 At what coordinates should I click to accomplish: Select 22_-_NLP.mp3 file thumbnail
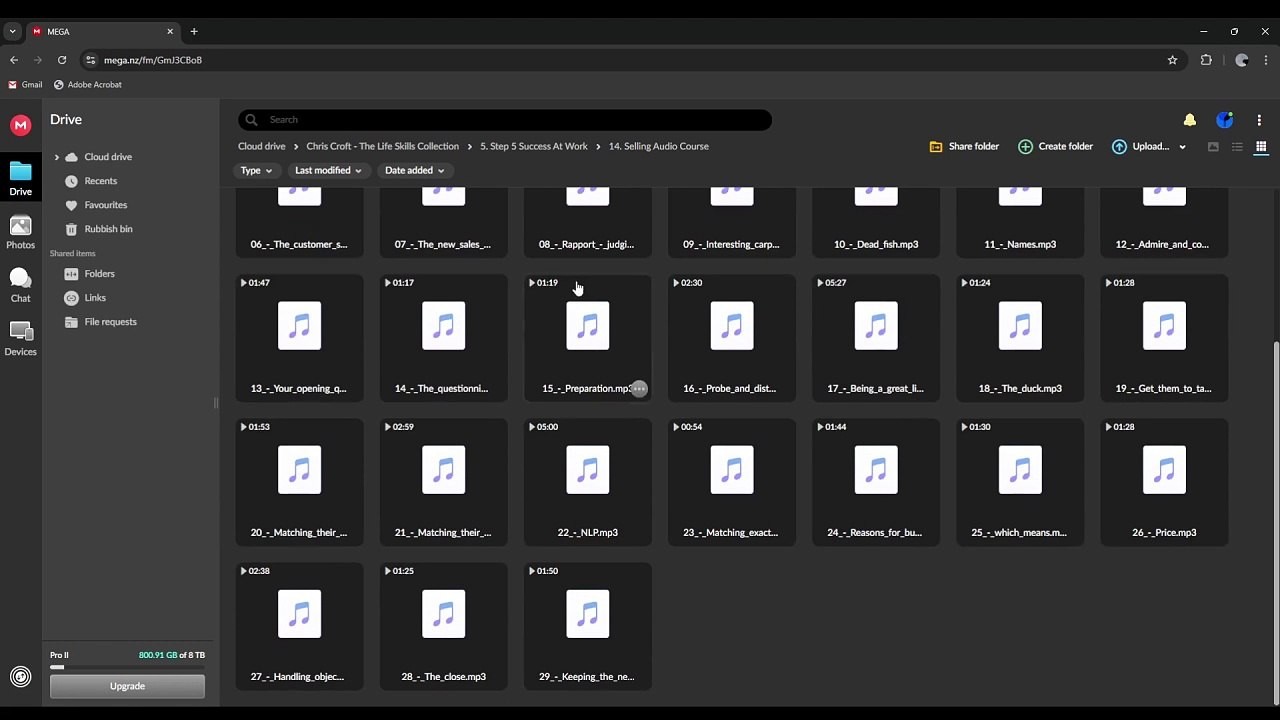click(x=587, y=470)
